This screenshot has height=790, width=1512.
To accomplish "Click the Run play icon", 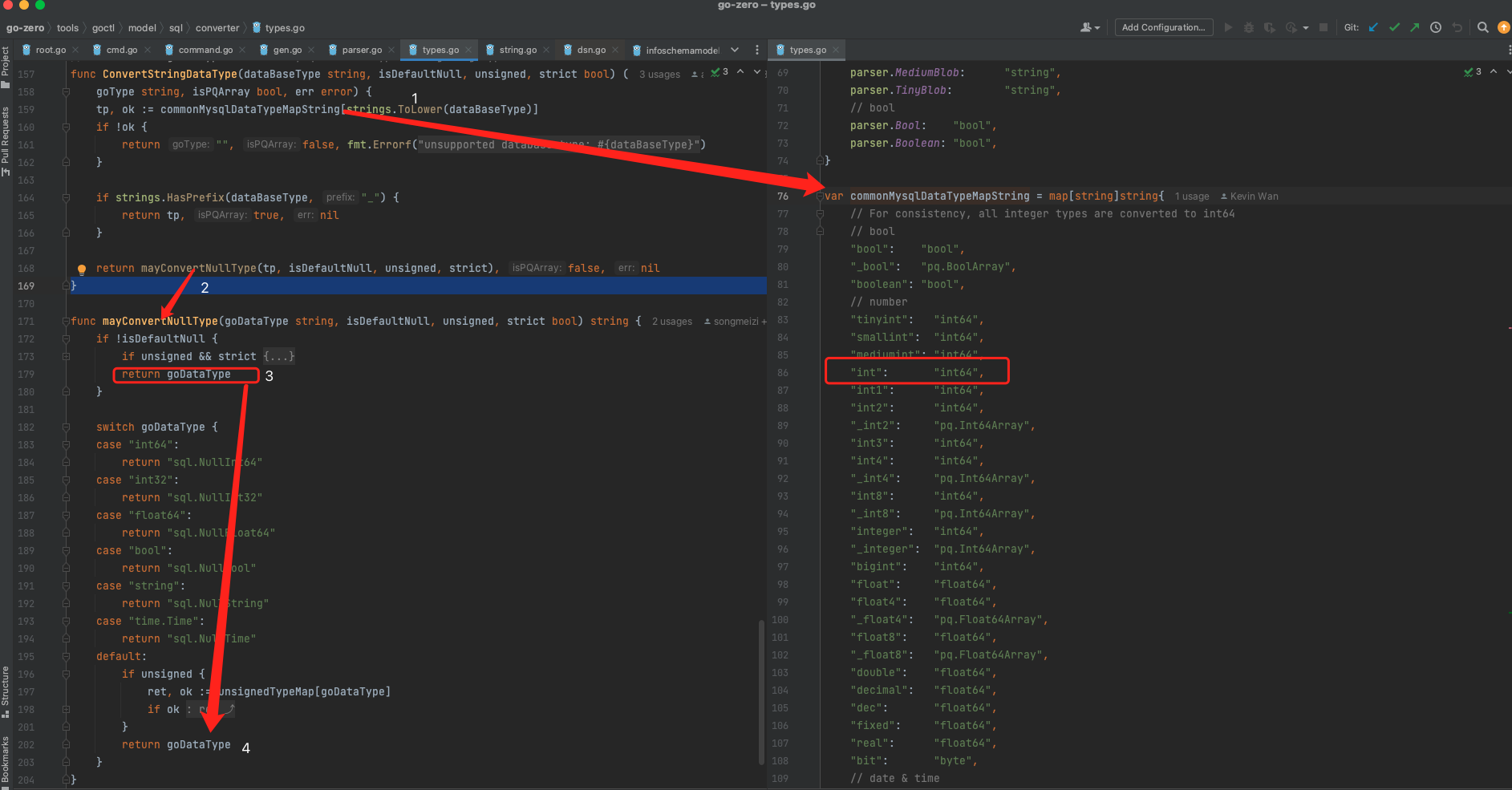I will coord(1228,27).
